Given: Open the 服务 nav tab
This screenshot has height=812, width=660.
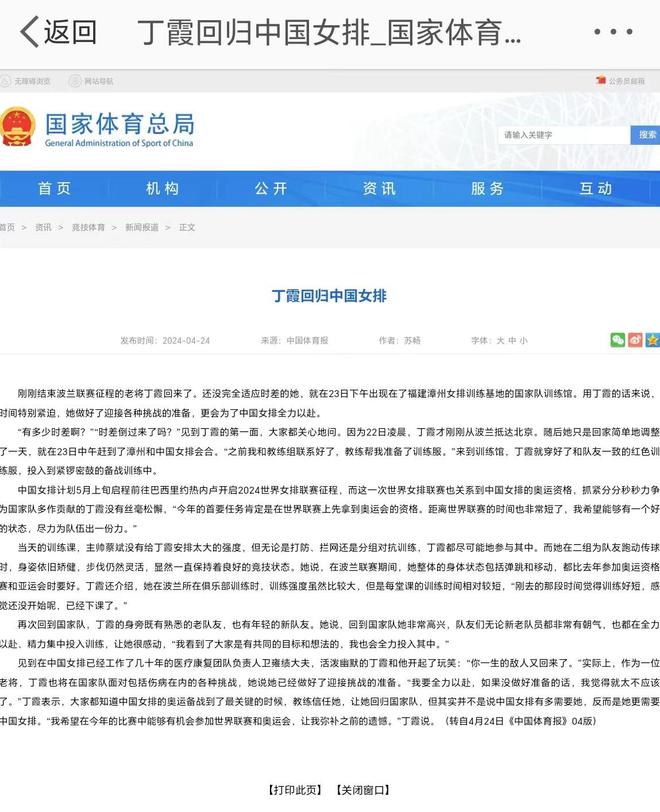Looking at the screenshot, I should coord(487,189).
